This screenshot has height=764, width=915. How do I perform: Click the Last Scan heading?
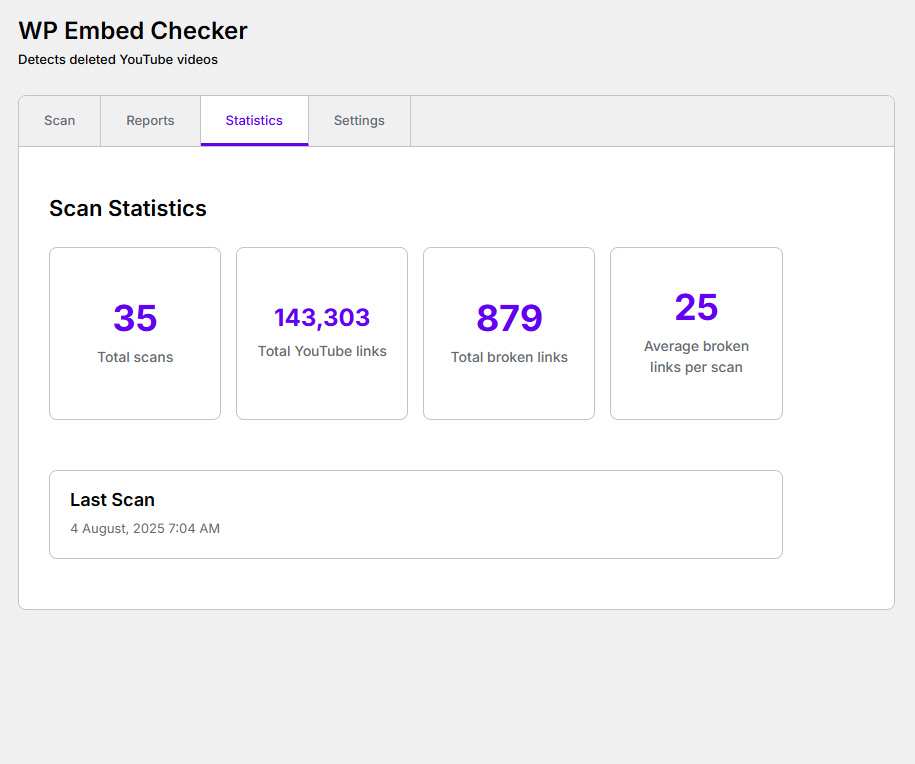point(113,500)
